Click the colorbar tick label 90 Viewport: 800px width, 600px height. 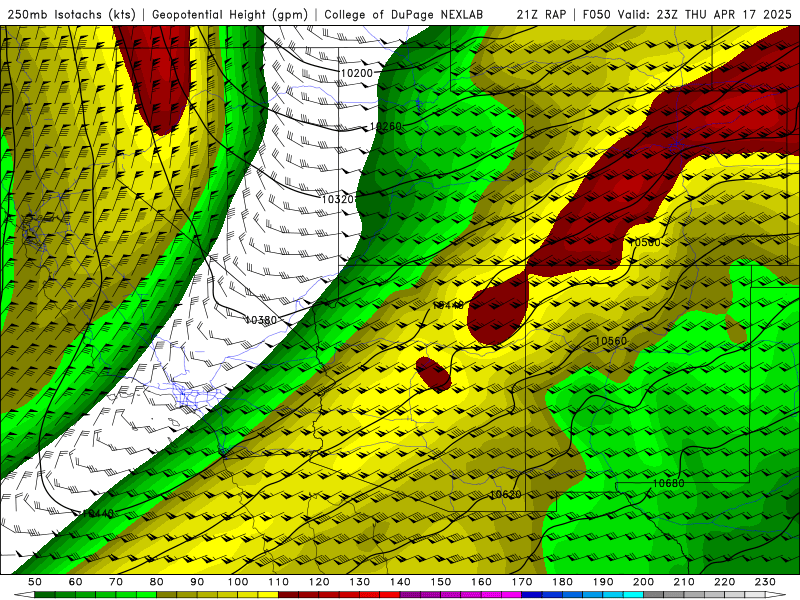pos(197,582)
